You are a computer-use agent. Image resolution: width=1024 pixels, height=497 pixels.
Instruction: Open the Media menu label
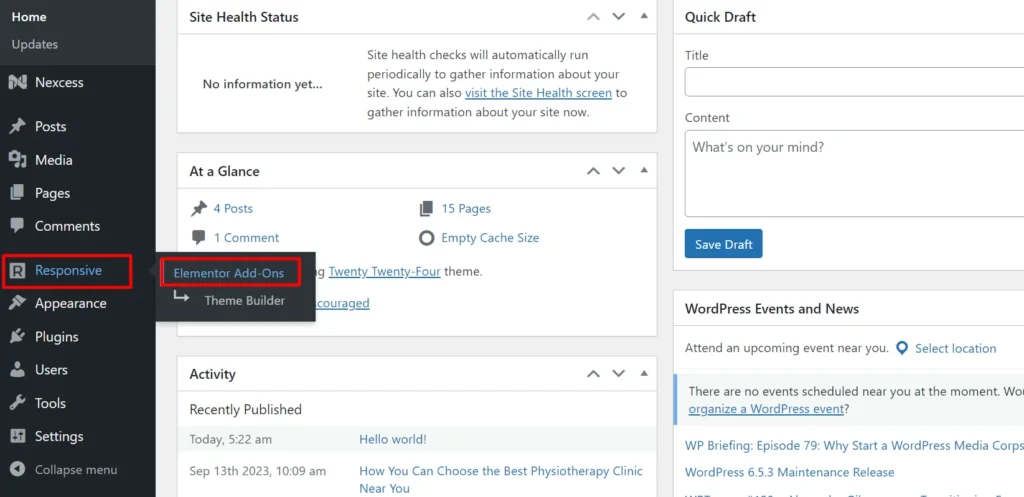click(54, 160)
